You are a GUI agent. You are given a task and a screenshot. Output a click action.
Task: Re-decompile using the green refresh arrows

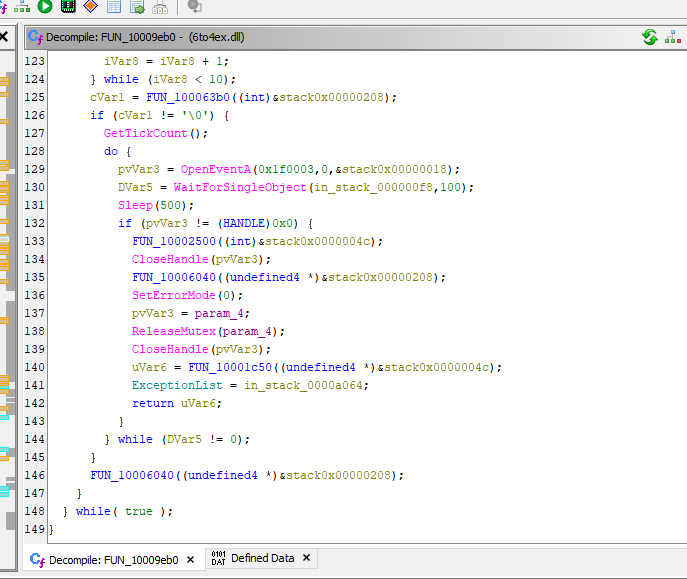650,37
